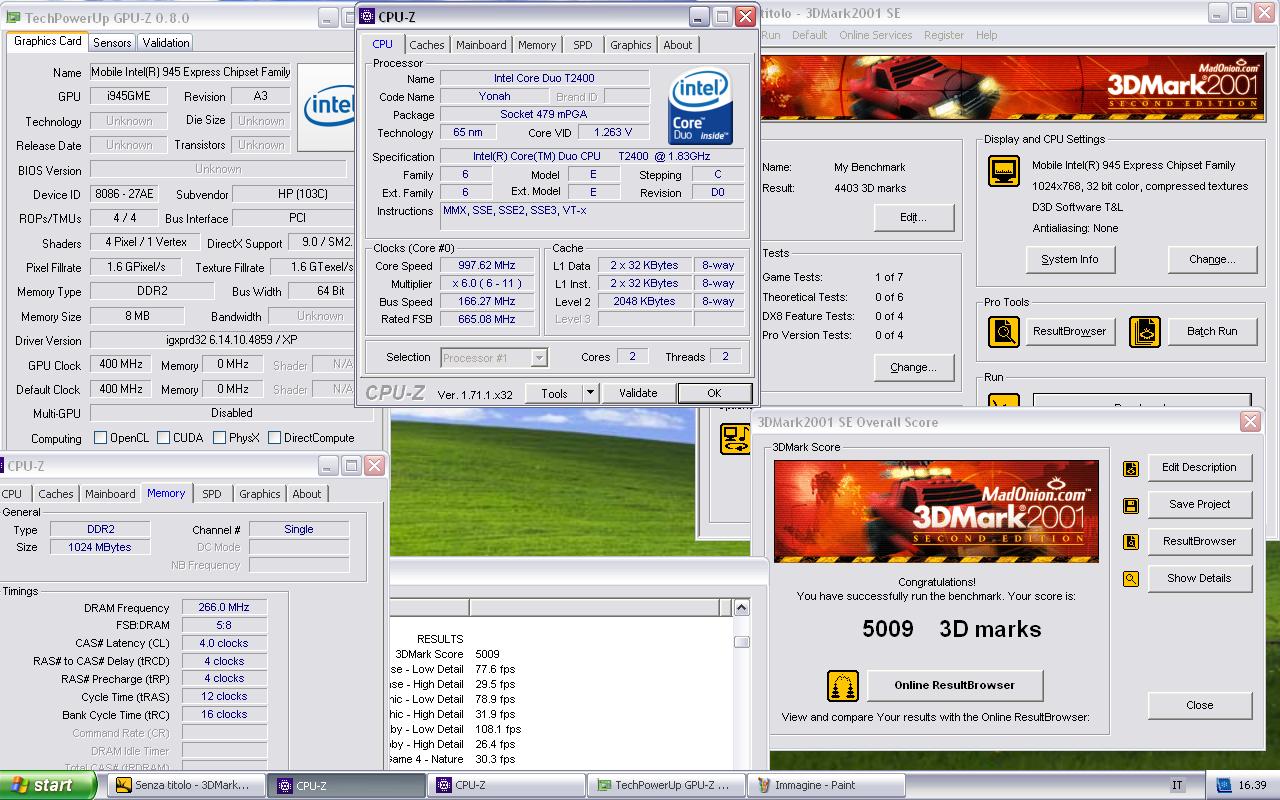Click the Core Speed value 997.62 MHz
The width and height of the screenshot is (1280, 800).
487,266
